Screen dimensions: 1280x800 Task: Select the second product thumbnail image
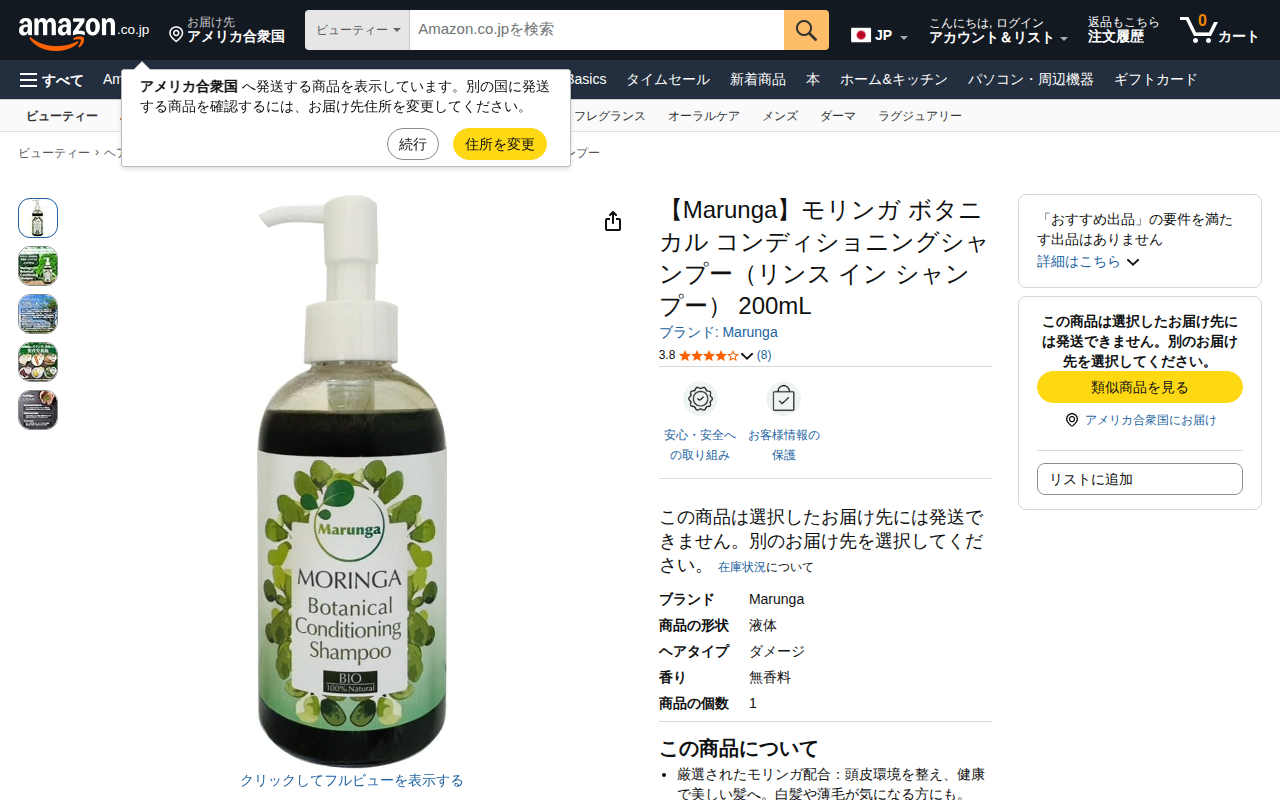pos(38,266)
